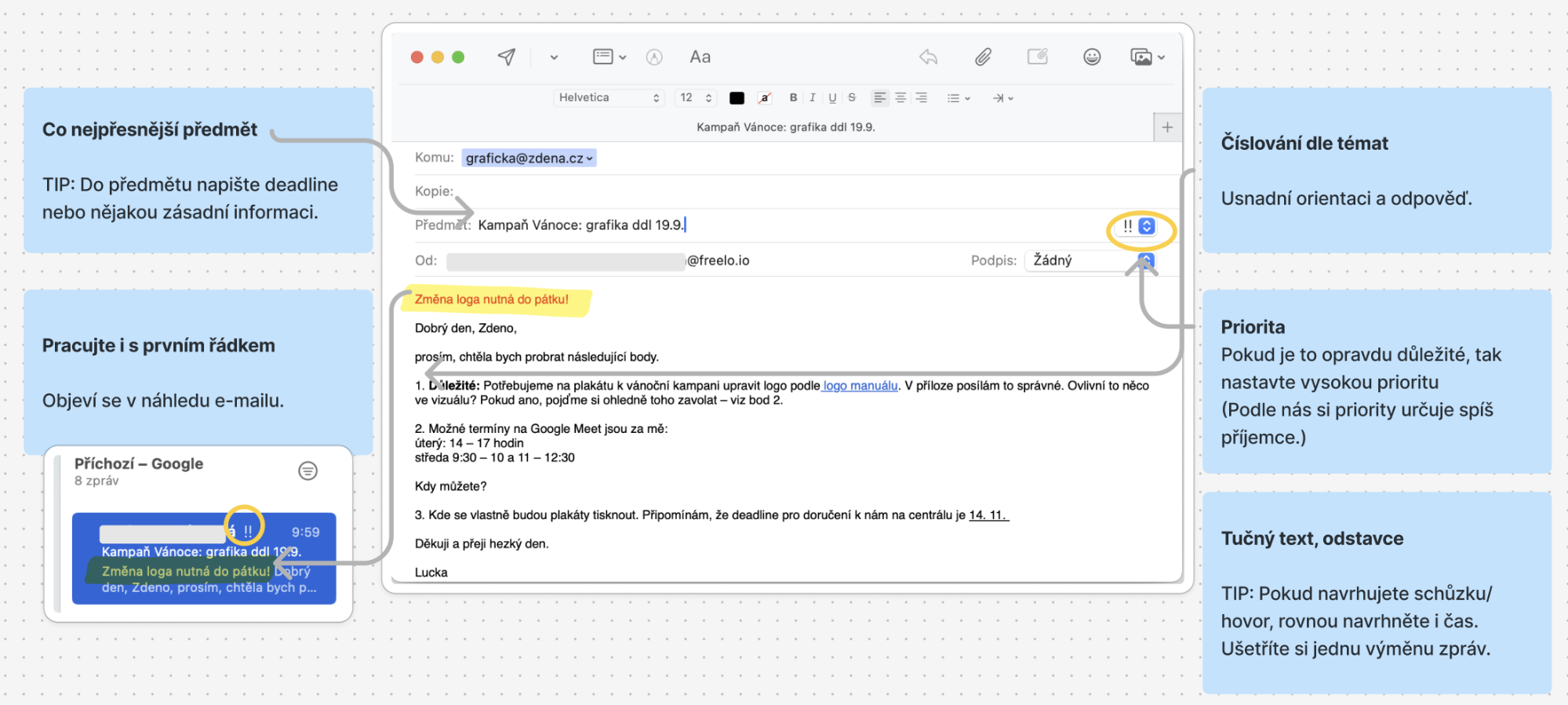Open the list style dropdown
1568x705 pixels.
tap(959, 98)
